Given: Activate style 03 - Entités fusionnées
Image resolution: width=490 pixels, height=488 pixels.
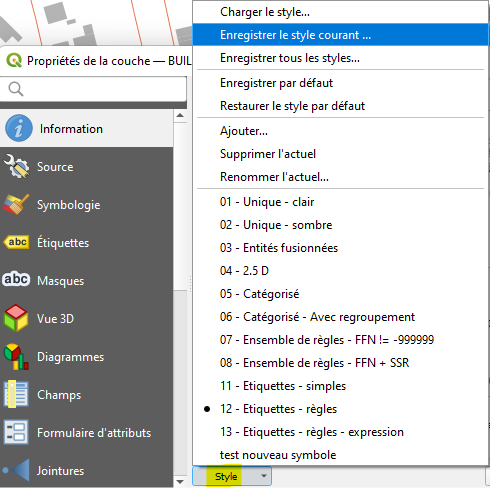Looking at the screenshot, I should tap(340, 248).
